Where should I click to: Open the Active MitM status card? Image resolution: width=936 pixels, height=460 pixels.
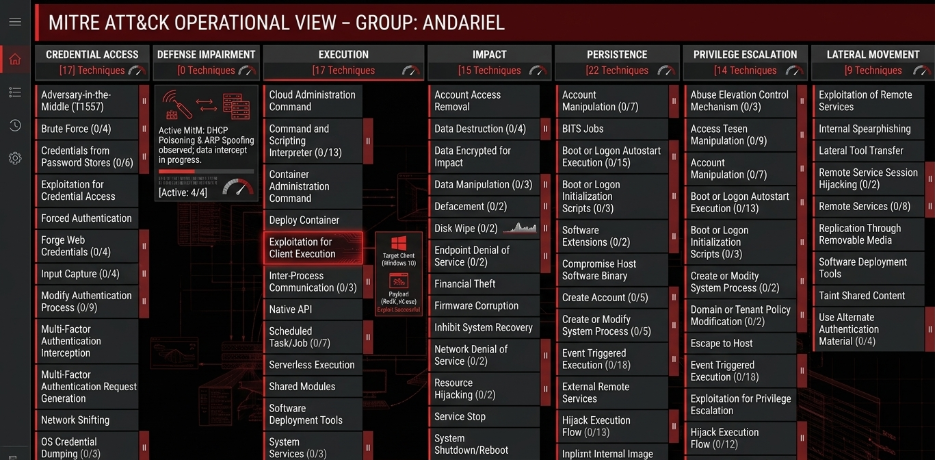click(x=206, y=143)
